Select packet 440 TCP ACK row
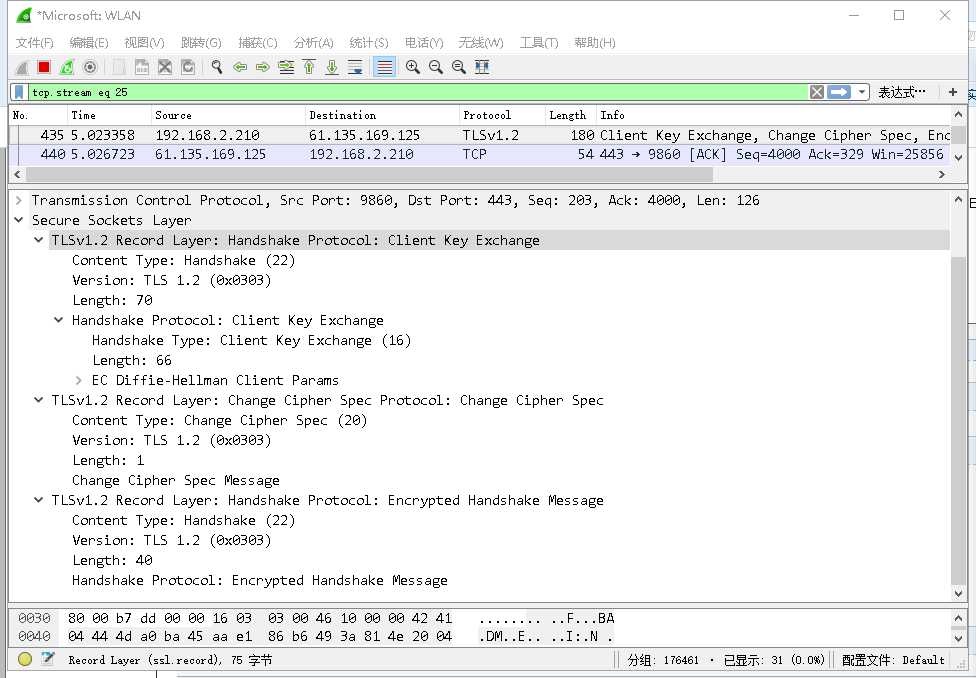This screenshot has height=678, width=976. click(480, 154)
